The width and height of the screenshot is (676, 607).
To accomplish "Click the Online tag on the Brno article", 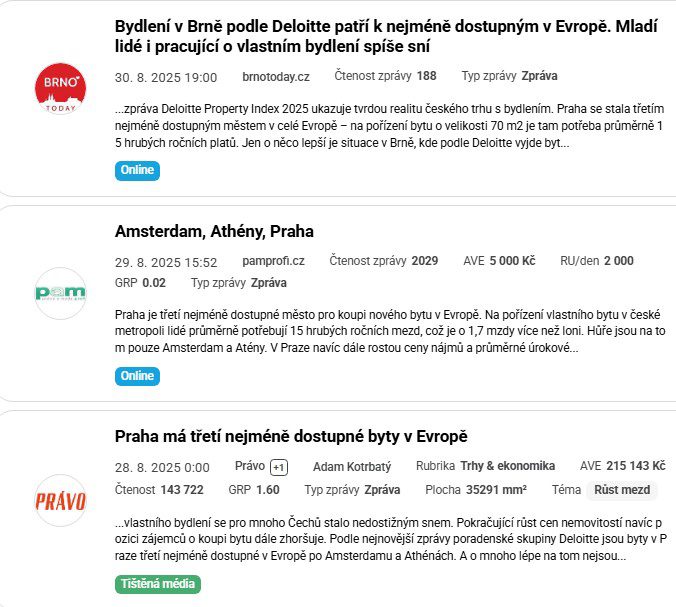I will point(137,170).
